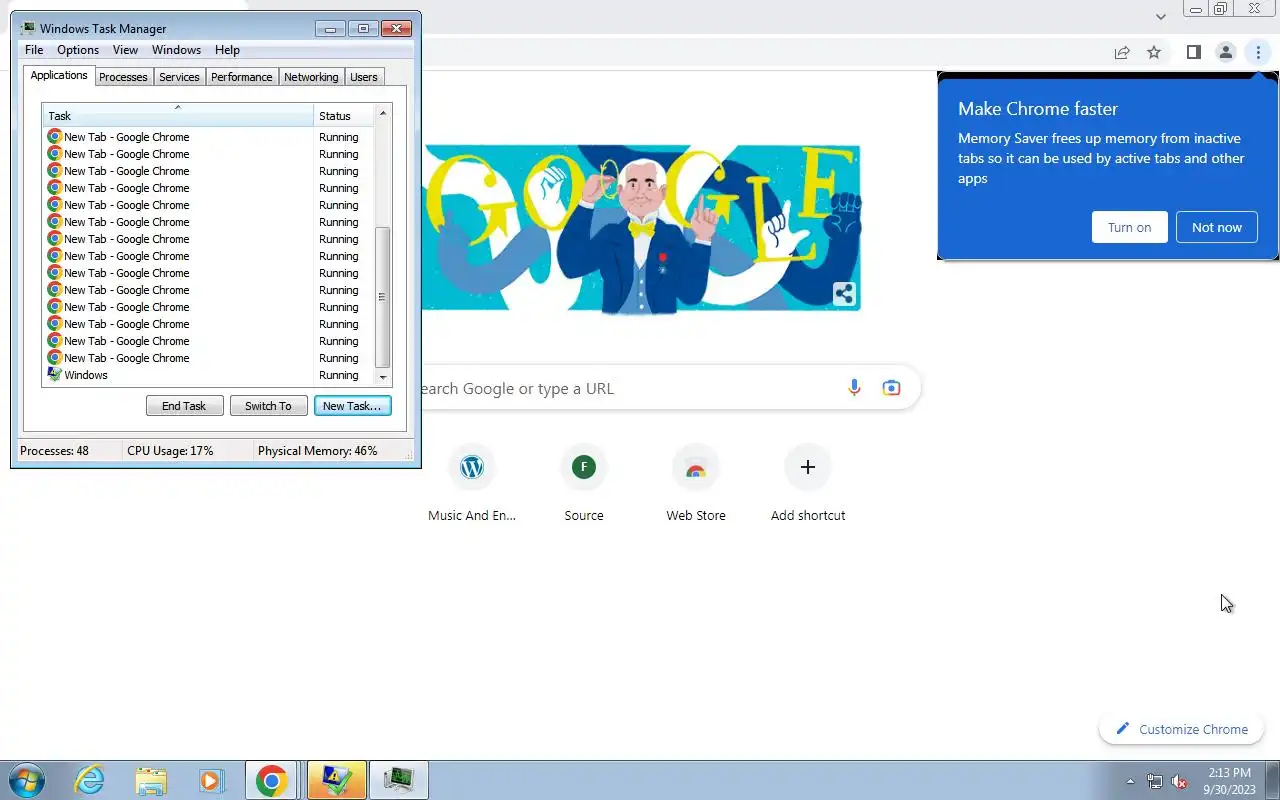Screen dimensions: 1280x800
Task: Click the task list scroll up arrow
Action: 382,113
